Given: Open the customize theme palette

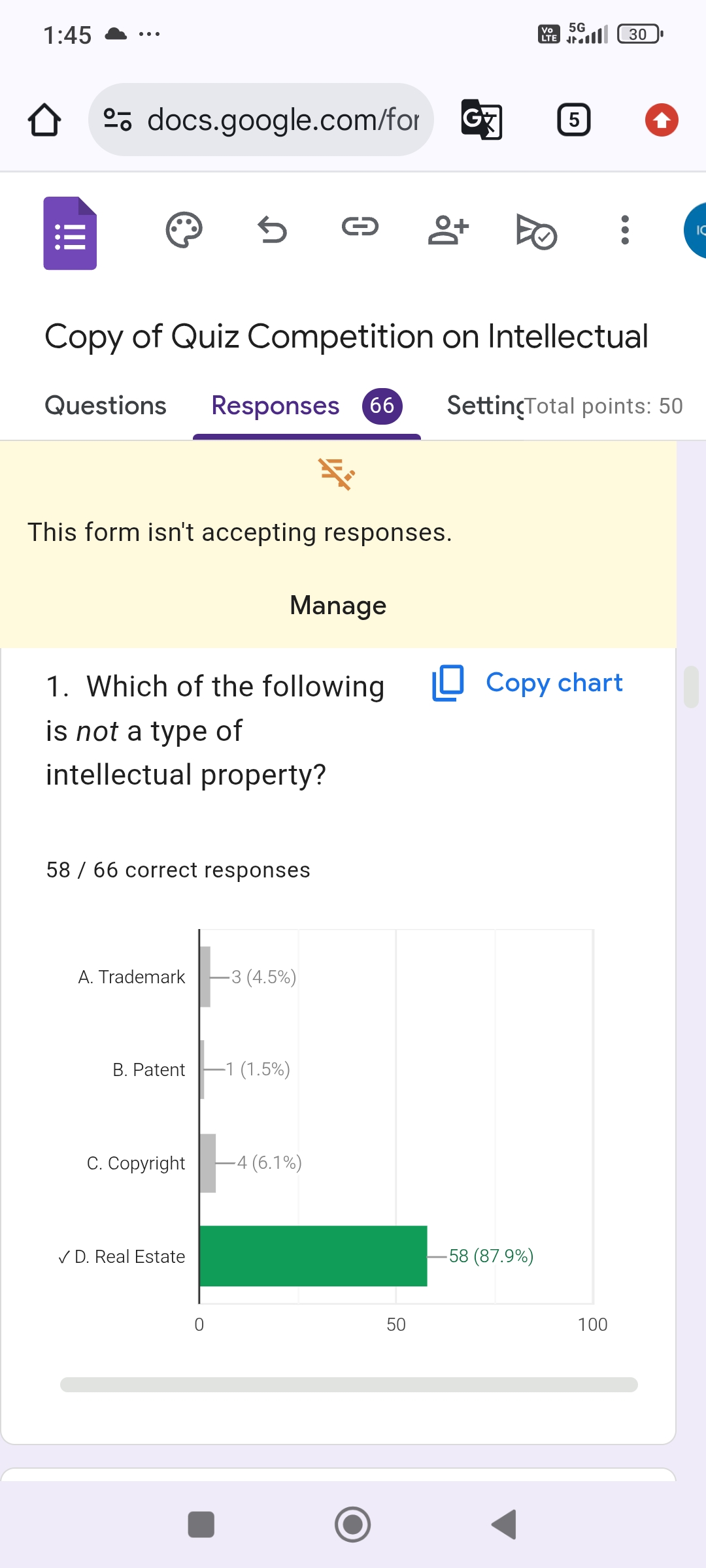Looking at the screenshot, I should (184, 230).
